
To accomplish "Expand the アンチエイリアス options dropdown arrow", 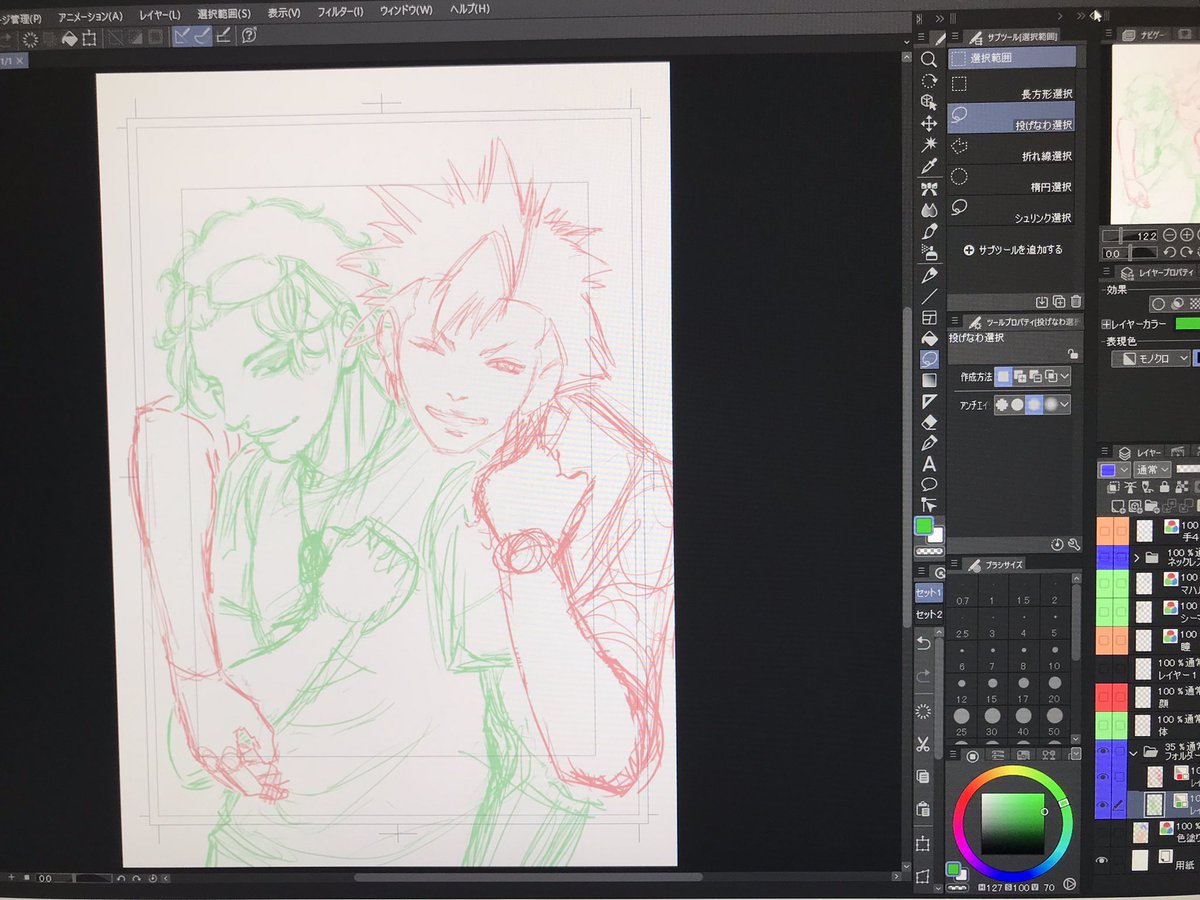I will click(1064, 404).
